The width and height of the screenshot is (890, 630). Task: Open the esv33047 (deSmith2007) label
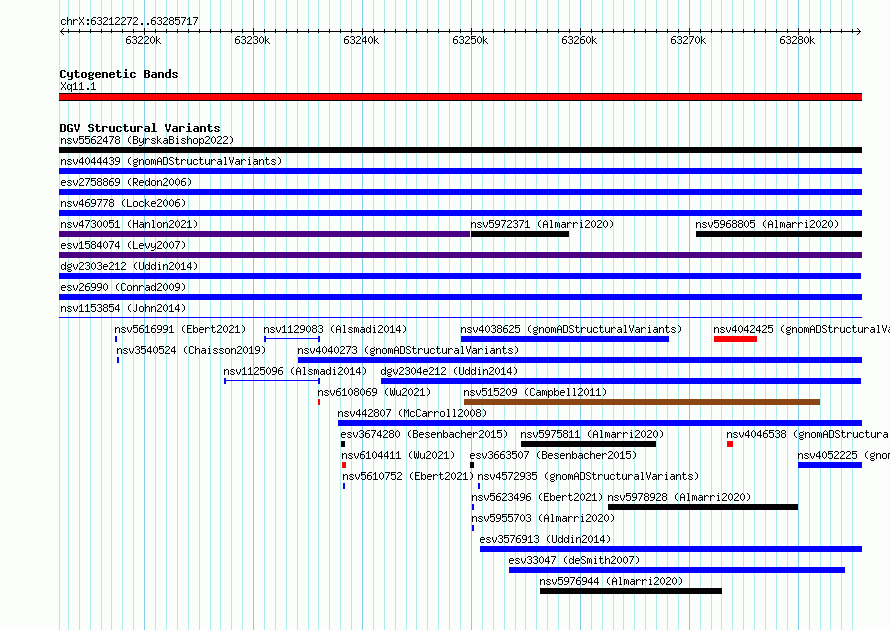(574, 560)
